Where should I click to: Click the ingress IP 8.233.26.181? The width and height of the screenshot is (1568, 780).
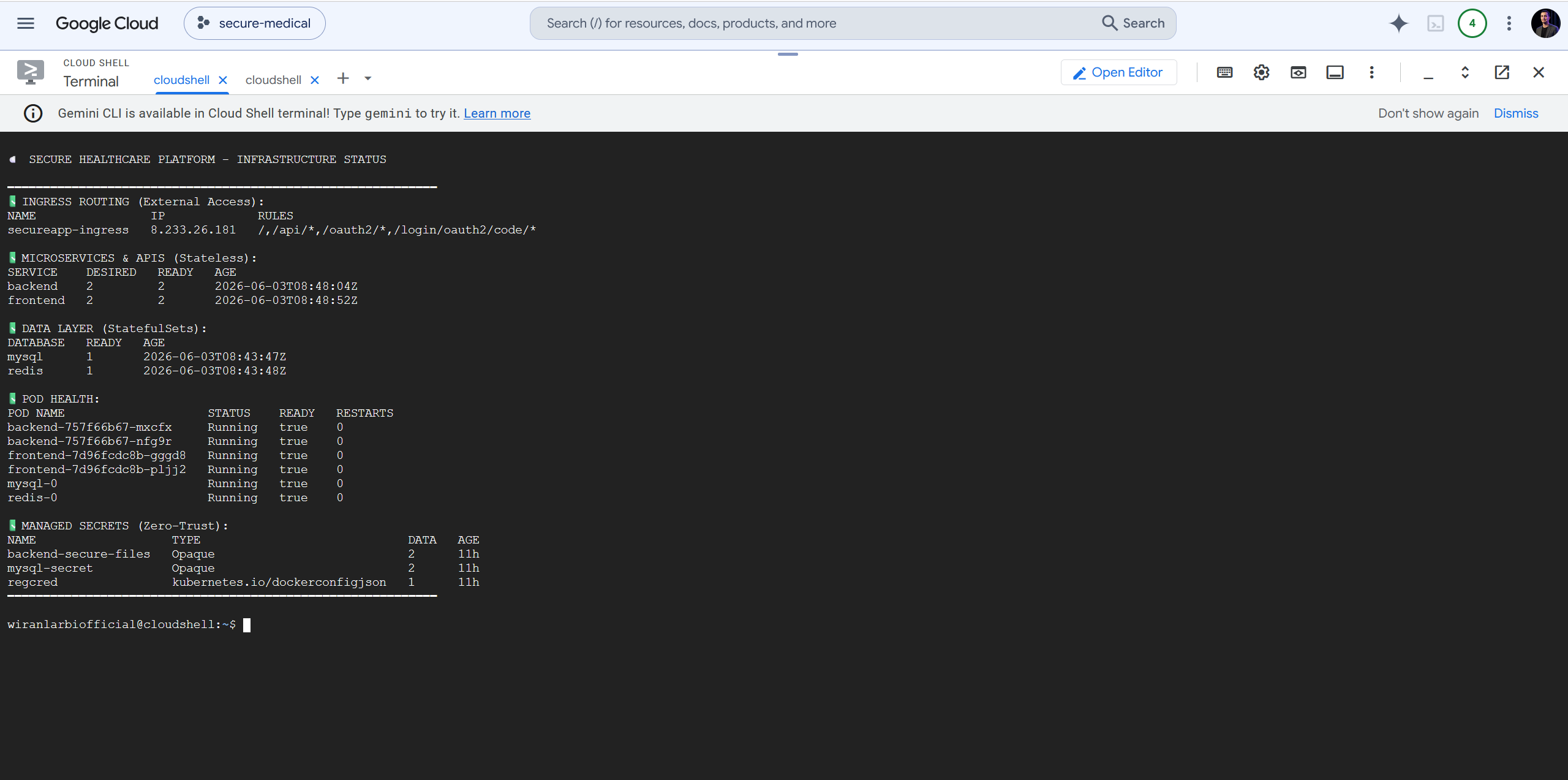[193, 230]
